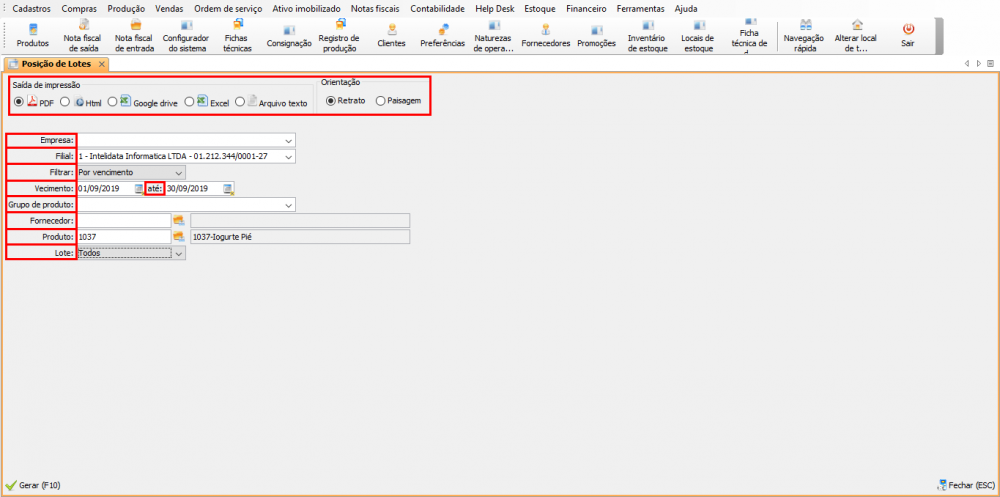Open the Filtrar Por vencimento dropdown
The width and height of the screenshot is (1000, 497).
[179, 172]
